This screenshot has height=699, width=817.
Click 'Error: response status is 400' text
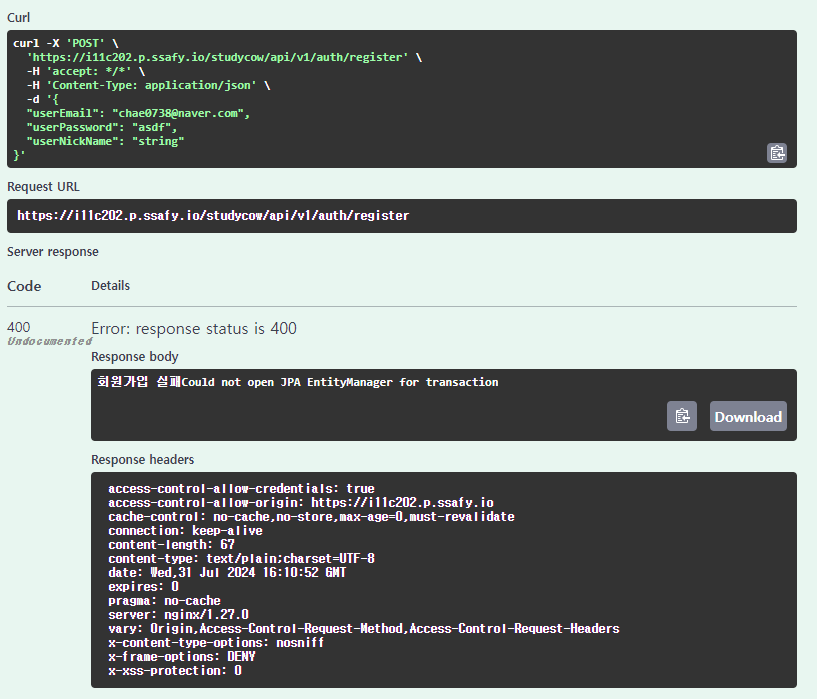point(194,329)
